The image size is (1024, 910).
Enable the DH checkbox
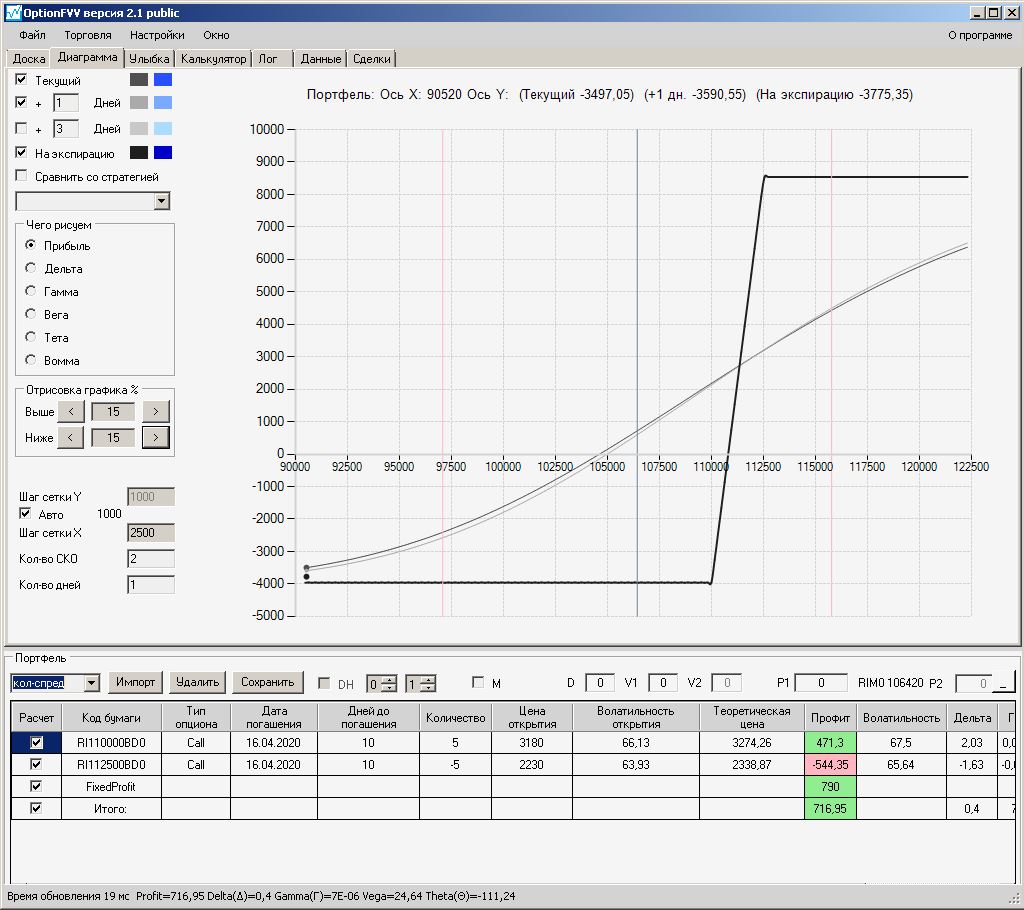tap(323, 683)
